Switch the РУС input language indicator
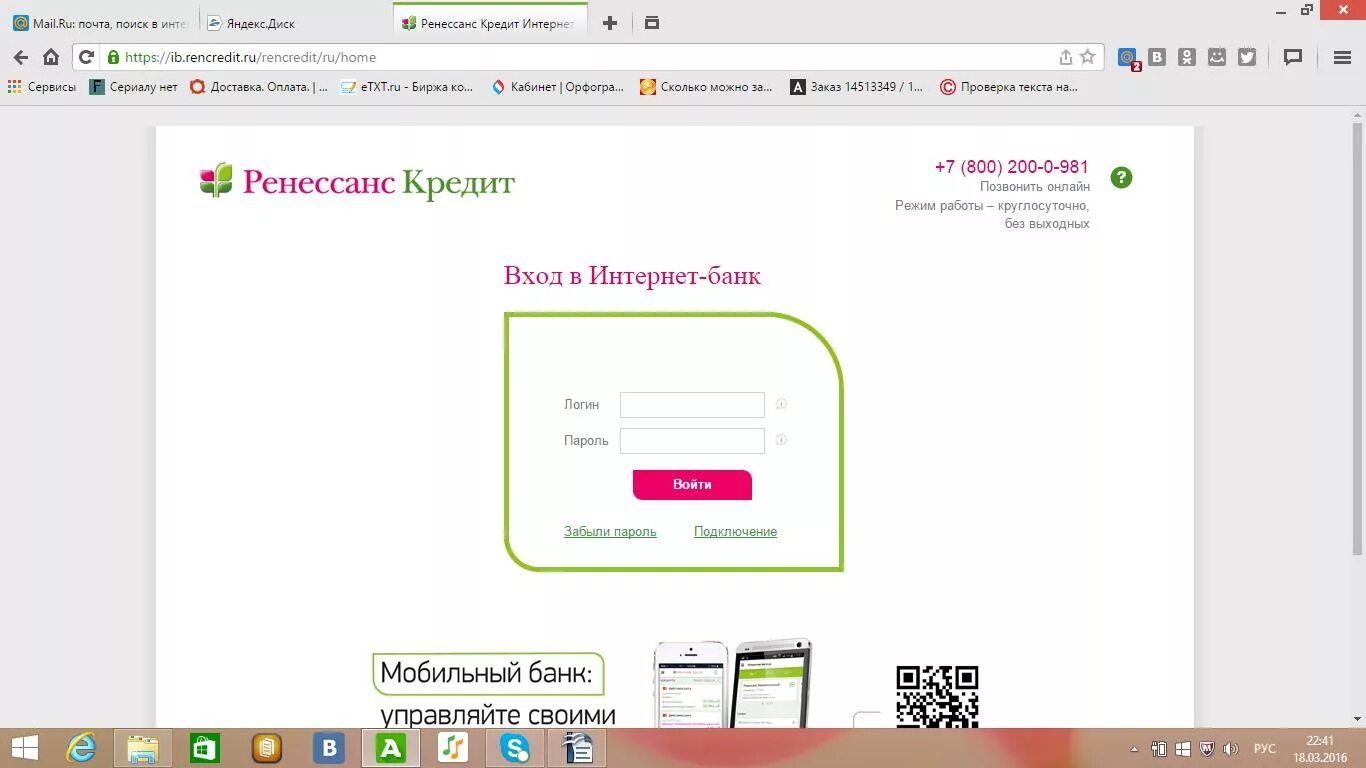The height and width of the screenshot is (768, 1366). point(1265,748)
